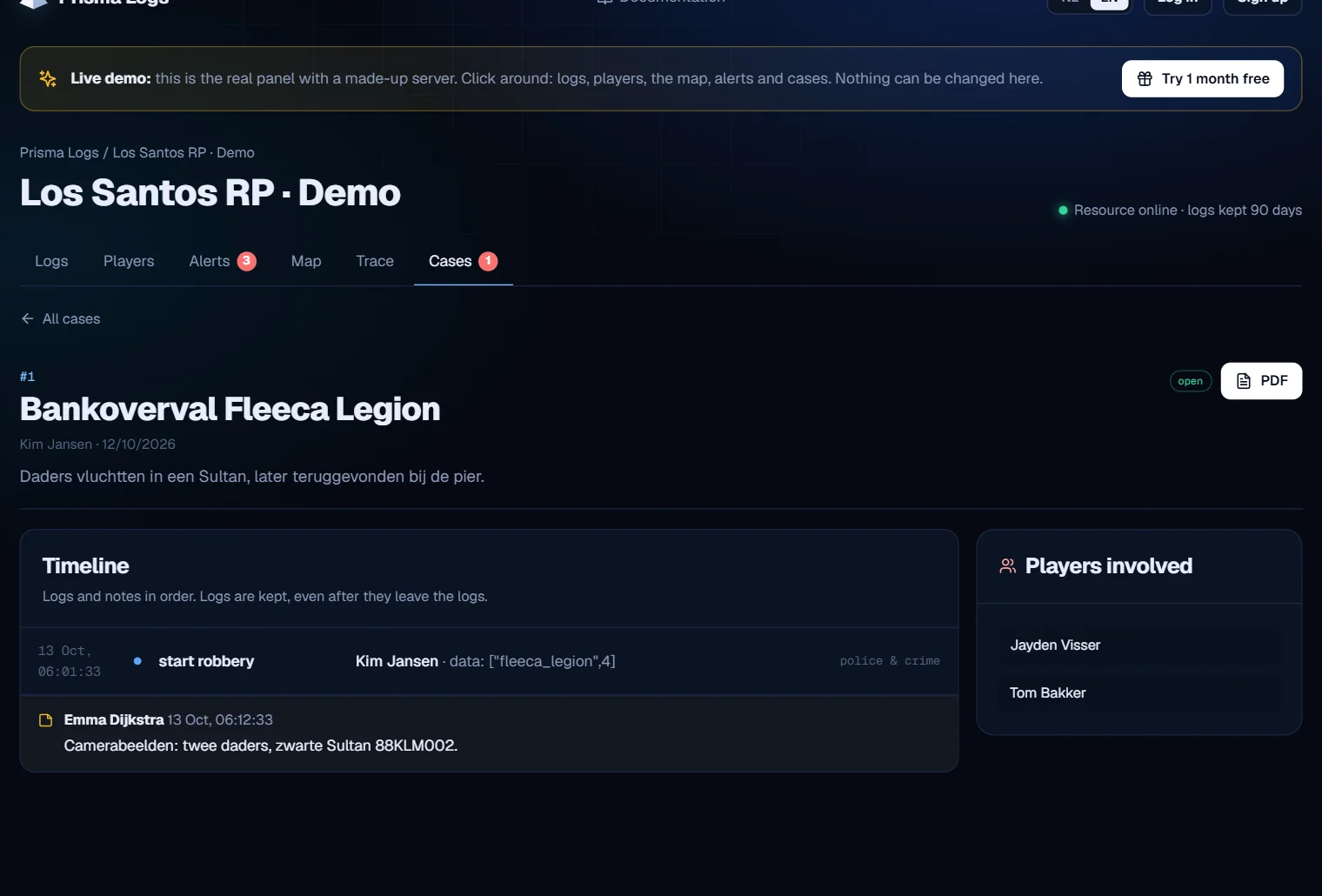This screenshot has height=896, width=1322.
Task: Open player Jayden Visser
Action: pyautogui.click(x=1138, y=645)
